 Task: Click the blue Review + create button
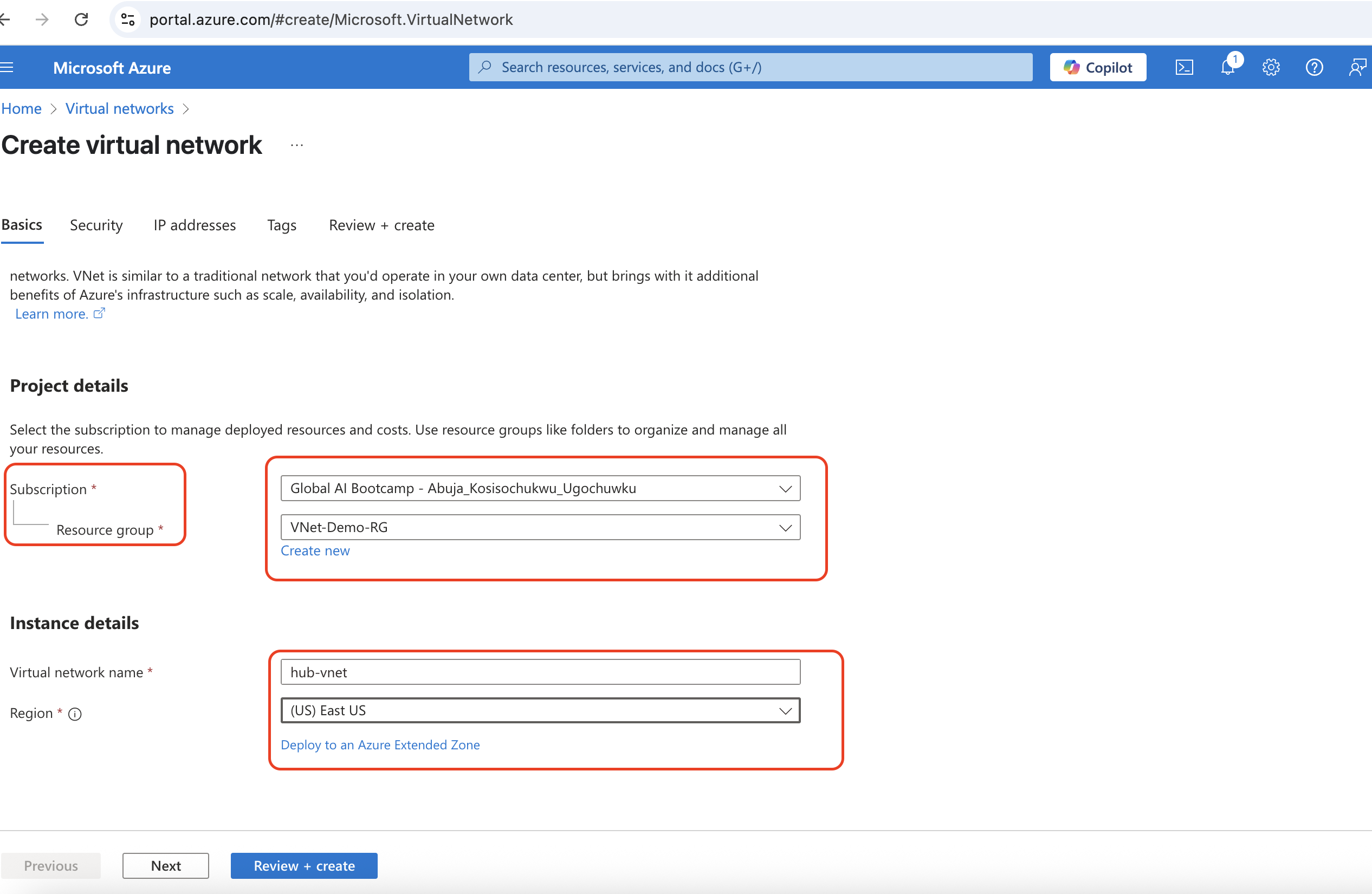[305, 866]
